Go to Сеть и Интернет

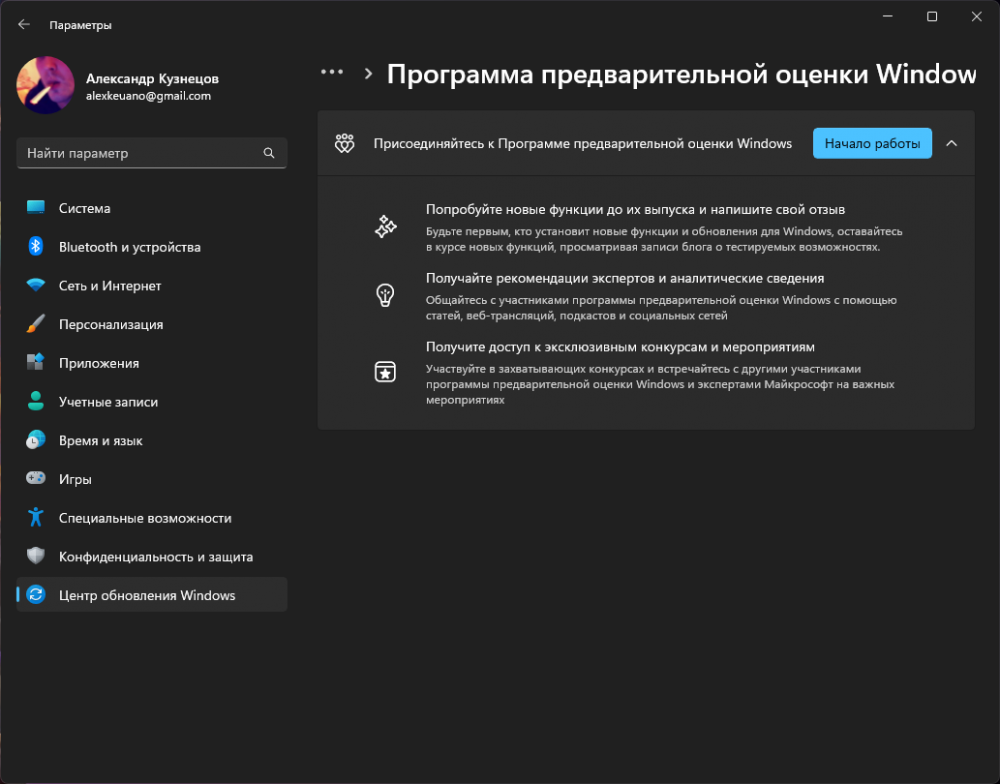click(152, 286)
